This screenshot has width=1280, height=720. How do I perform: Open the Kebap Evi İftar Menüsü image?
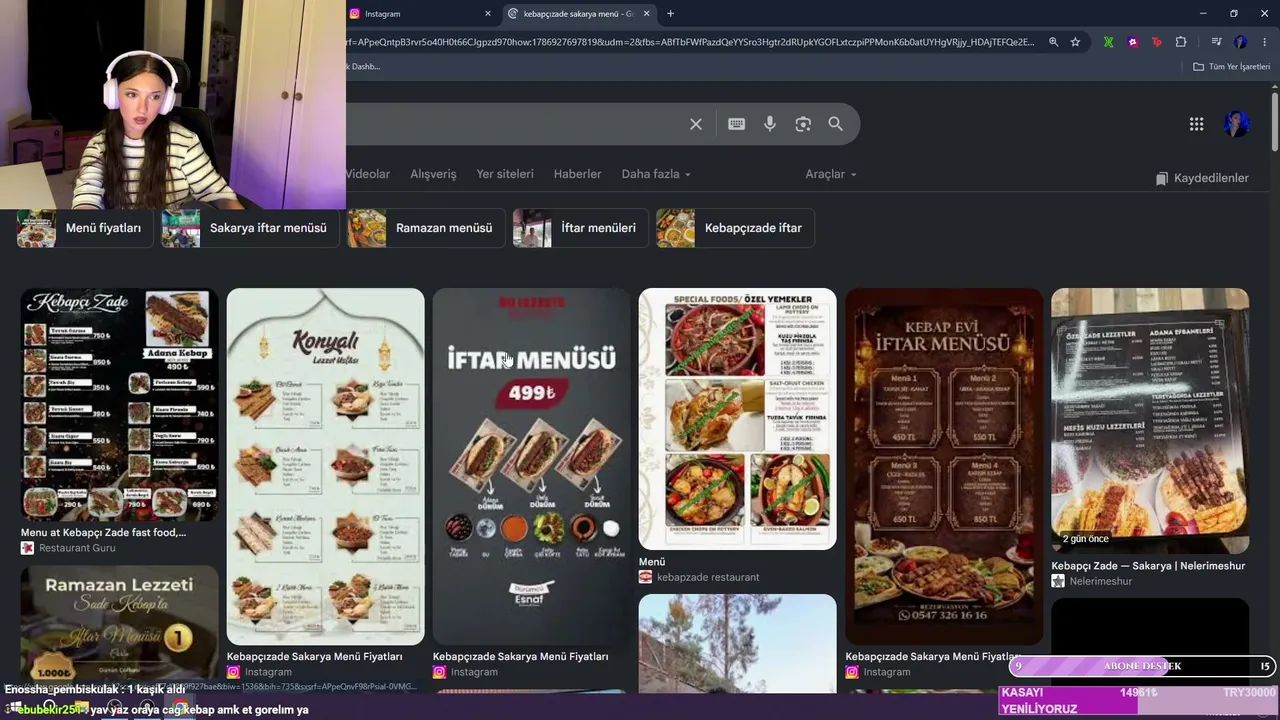pos(943,466)
